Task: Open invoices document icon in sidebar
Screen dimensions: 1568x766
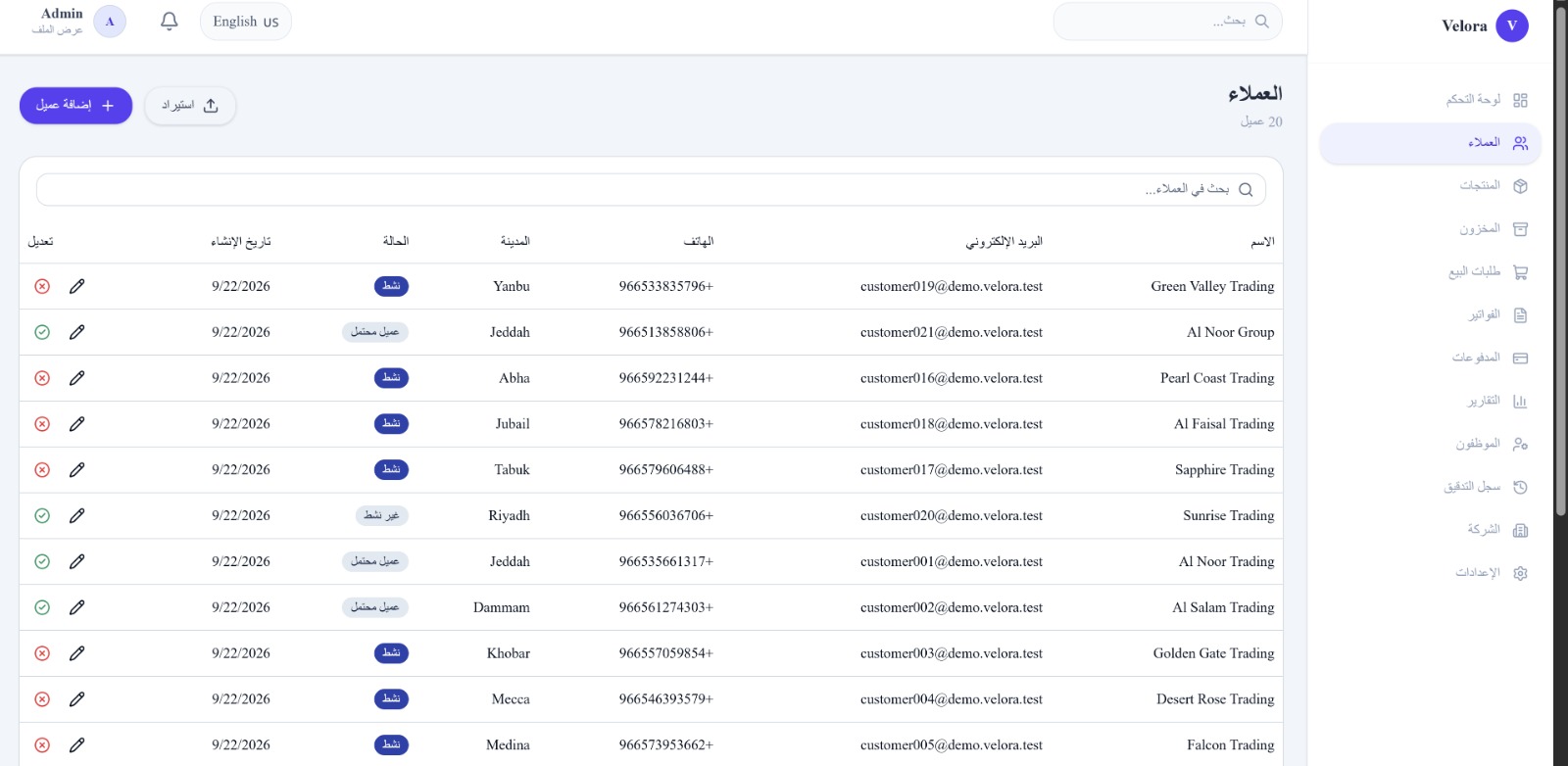Action: [1520, 315]
